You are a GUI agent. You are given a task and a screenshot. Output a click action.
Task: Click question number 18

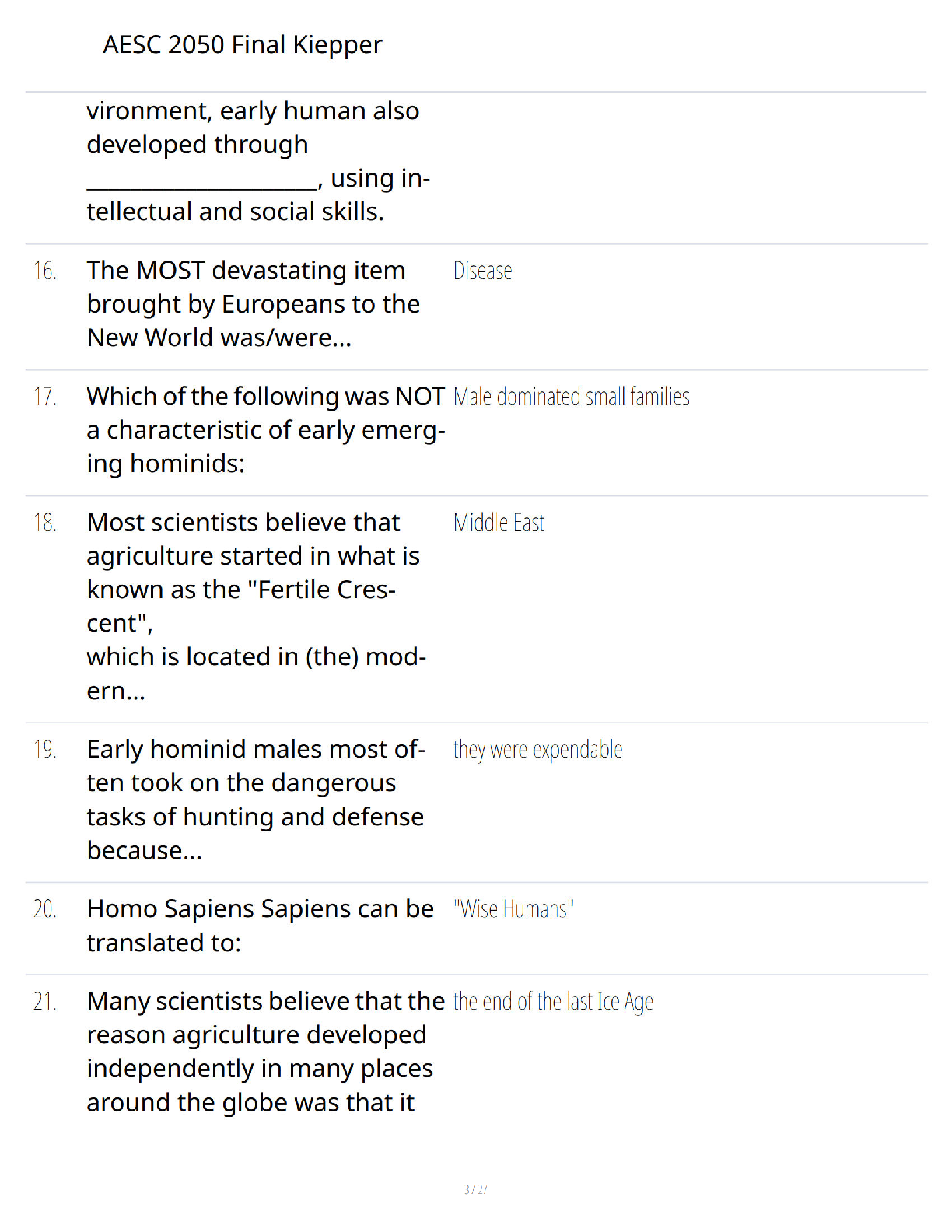pyautogui.click(x=45, y=523)
